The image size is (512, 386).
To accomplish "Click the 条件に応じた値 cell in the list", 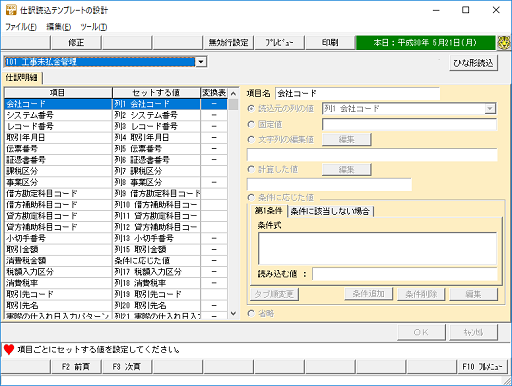I will coord(157,260).
